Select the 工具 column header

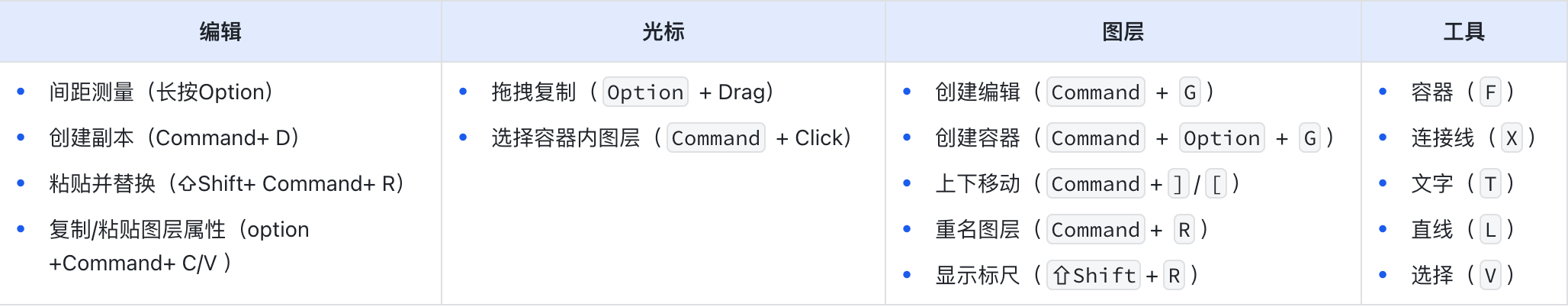coord(1464,31)
